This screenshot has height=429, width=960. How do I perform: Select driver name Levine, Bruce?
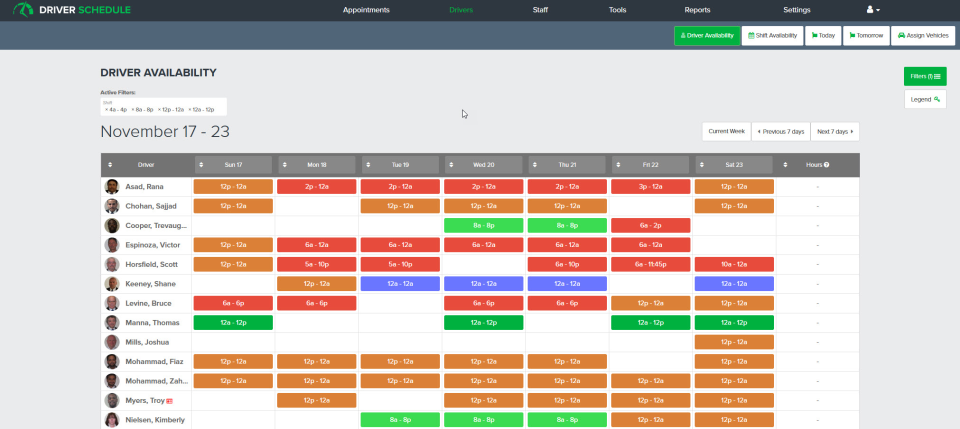click(x=149, y=304)
